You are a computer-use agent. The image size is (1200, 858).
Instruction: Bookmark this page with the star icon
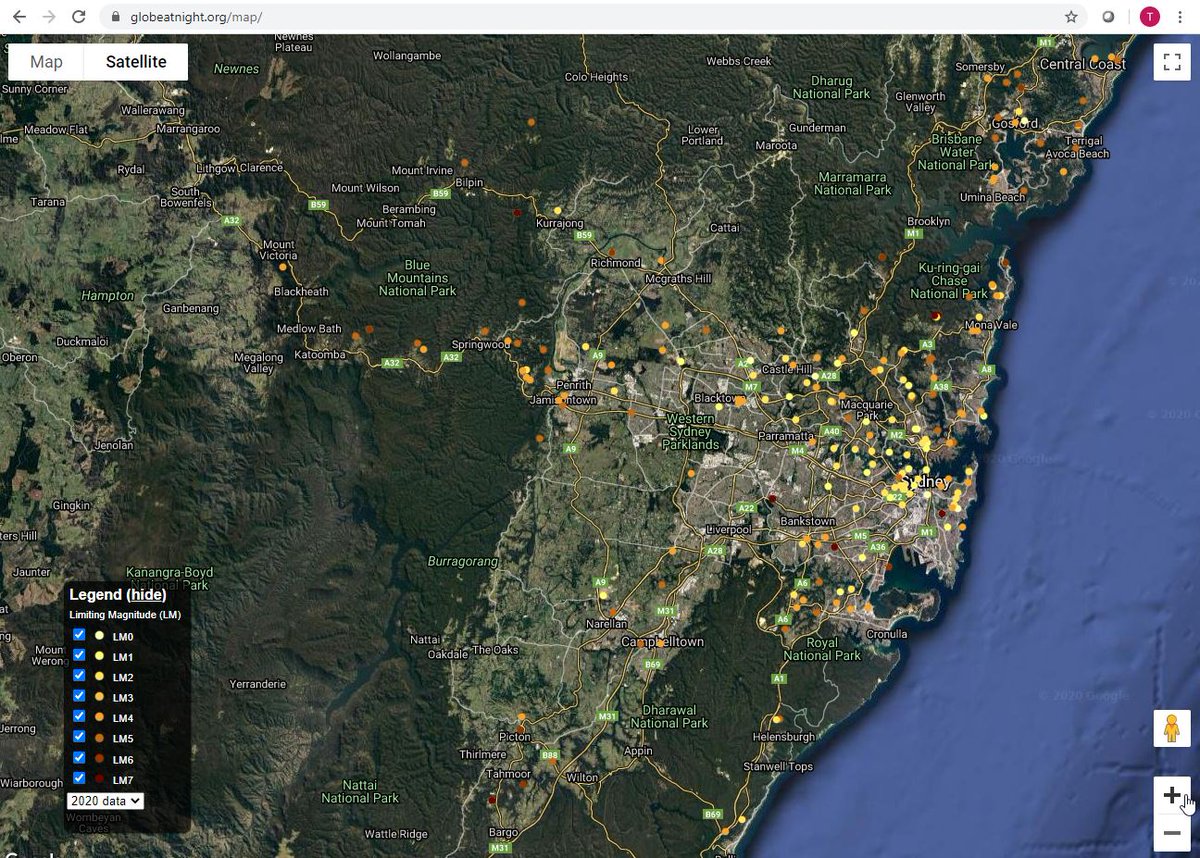click(1071, 17)
